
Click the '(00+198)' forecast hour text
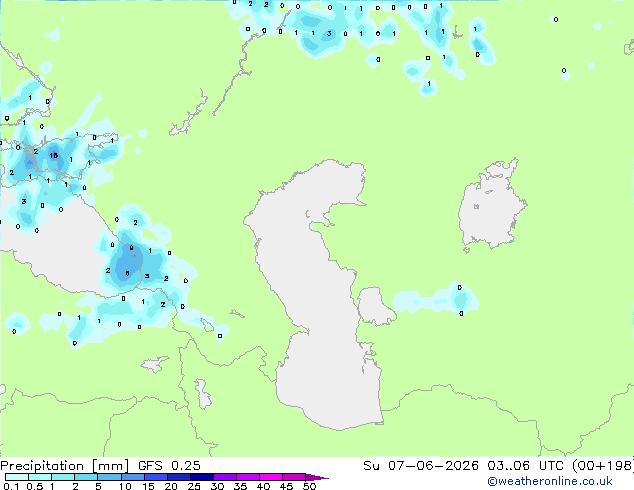(x=603, y=466)
